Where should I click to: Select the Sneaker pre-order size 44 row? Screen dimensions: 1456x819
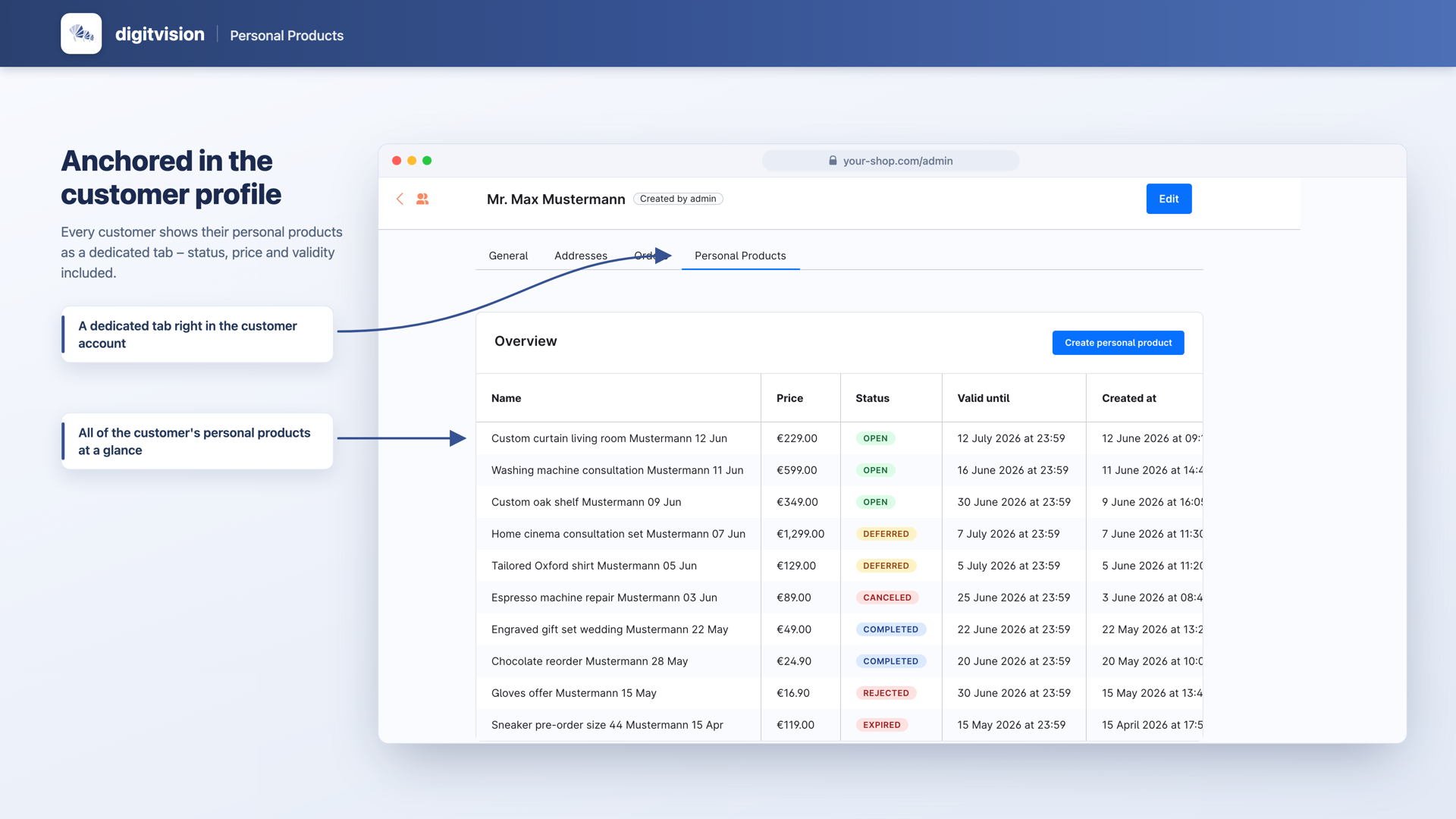point(839,725)
